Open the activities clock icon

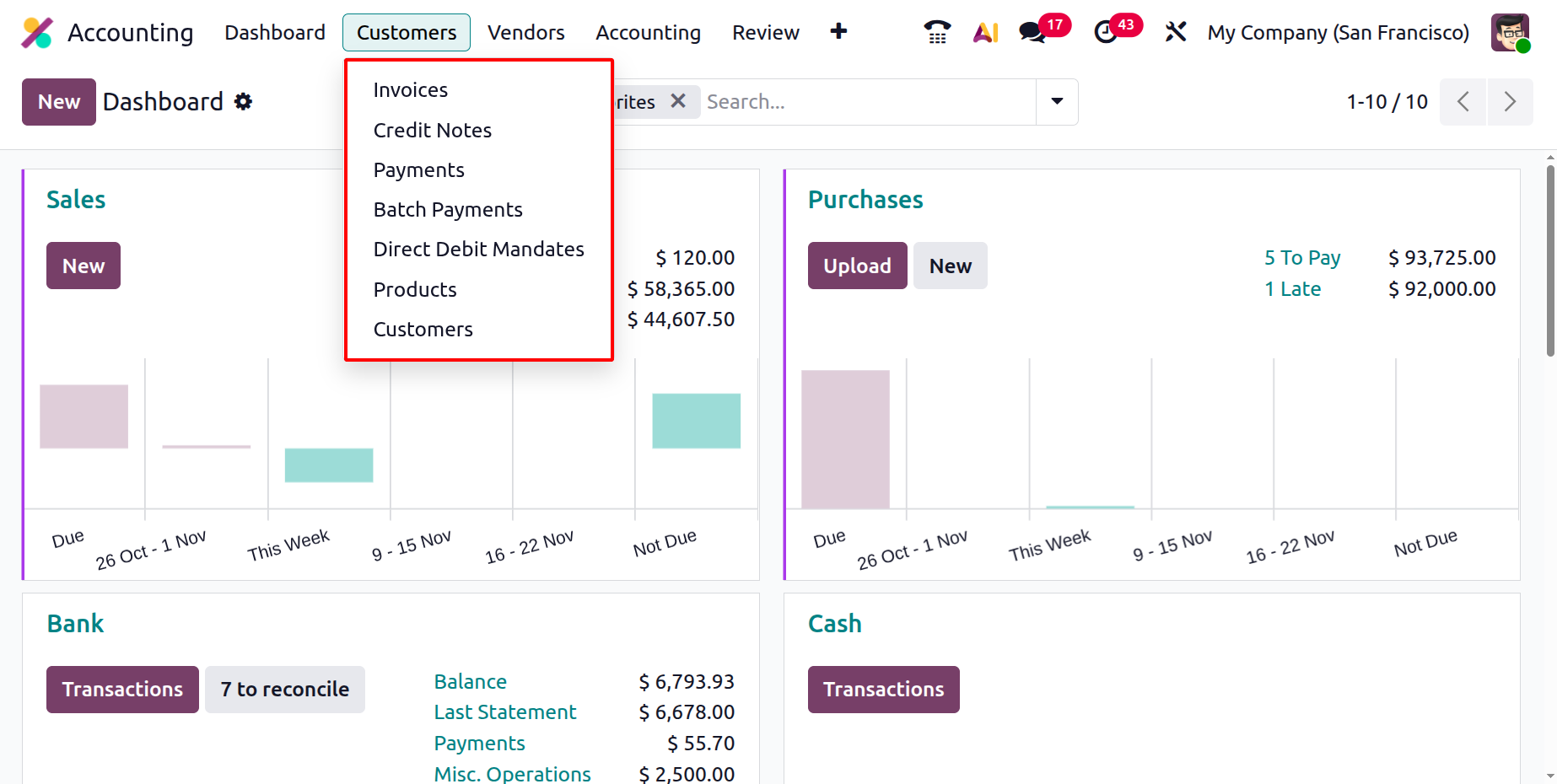click(1105, 33)
